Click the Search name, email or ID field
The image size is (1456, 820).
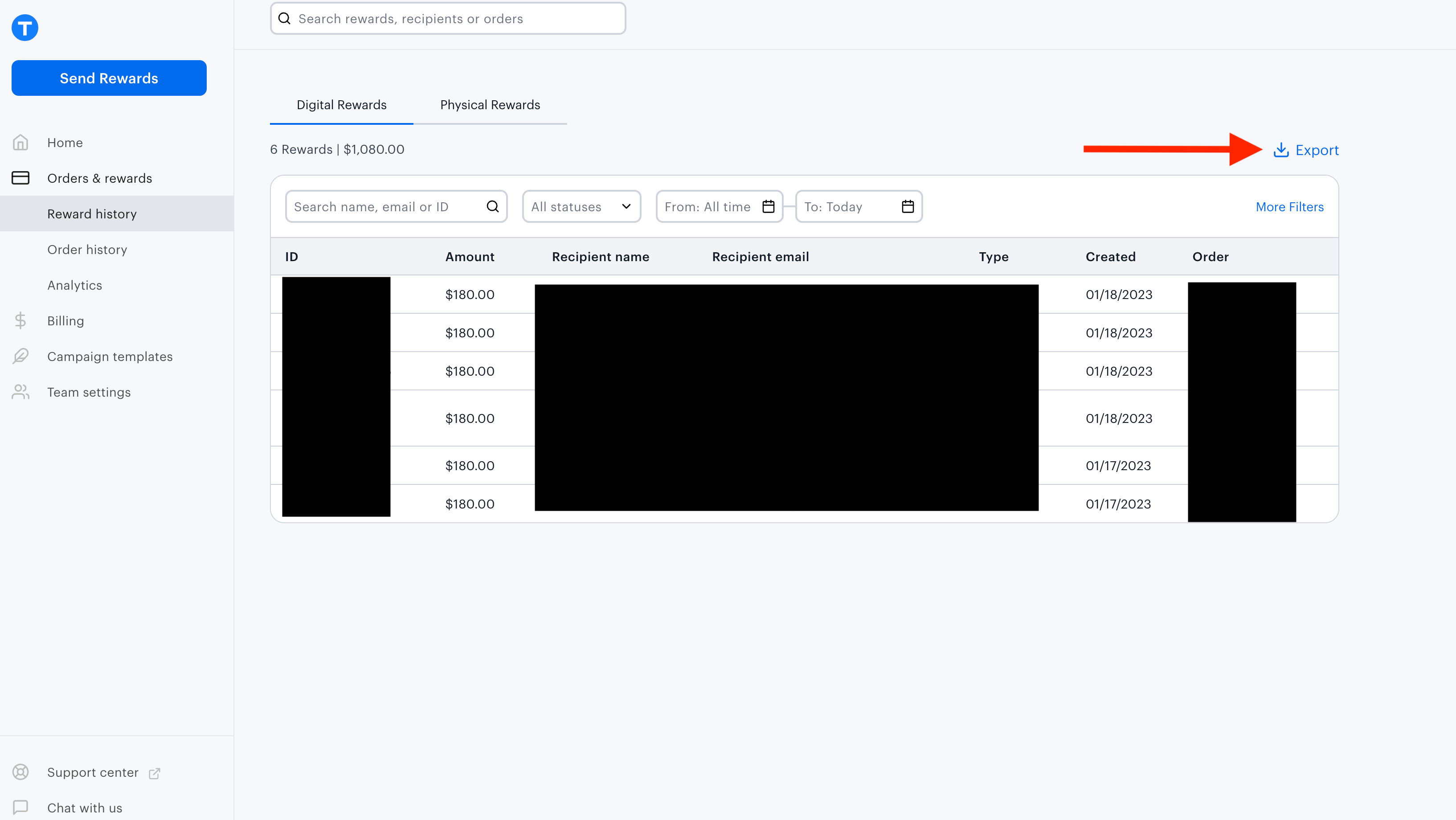coord(384,206)
